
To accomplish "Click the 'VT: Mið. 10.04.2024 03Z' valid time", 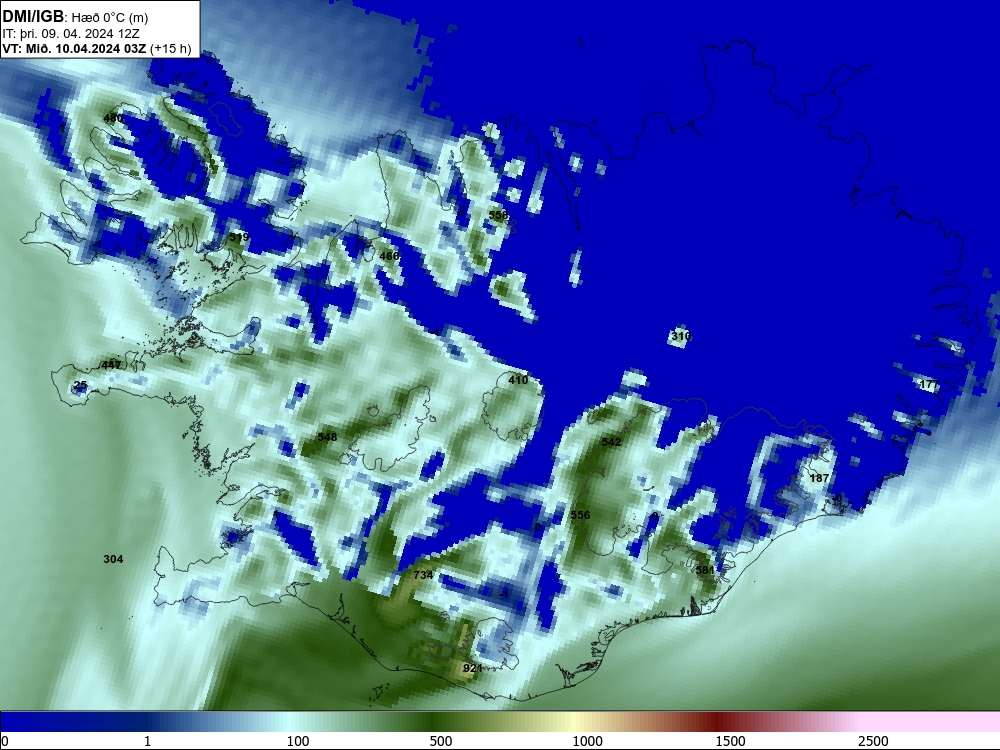I will 74,49.
